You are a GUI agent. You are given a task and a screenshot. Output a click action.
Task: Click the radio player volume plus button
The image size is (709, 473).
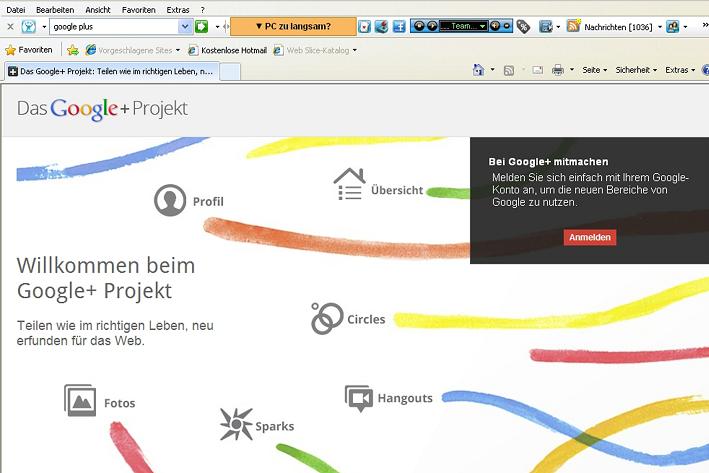pos(495,26)
